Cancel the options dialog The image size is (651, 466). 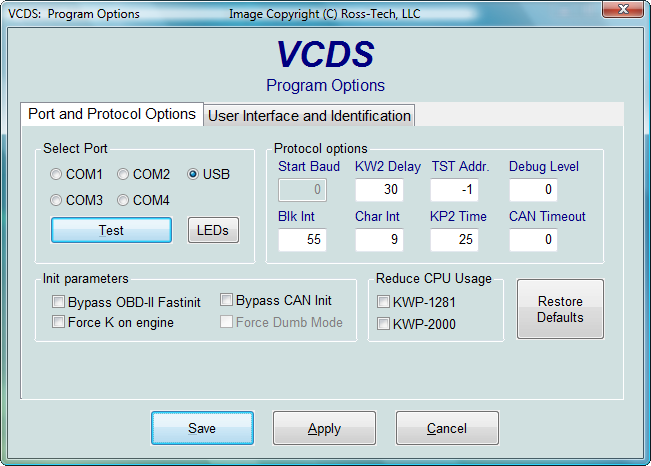[447, 428]
